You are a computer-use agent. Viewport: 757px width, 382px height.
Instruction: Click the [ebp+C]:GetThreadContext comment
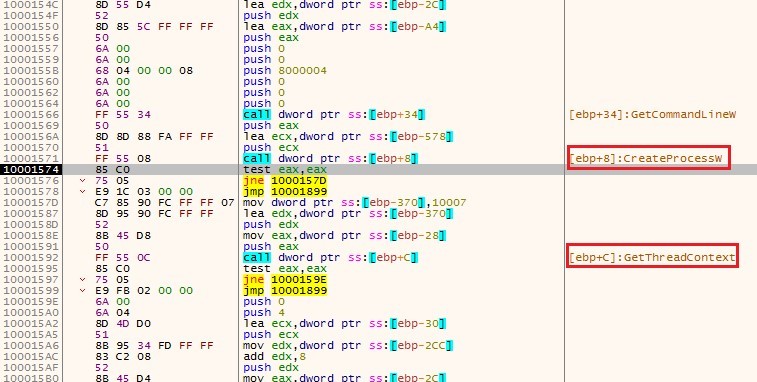coord(652,257)
